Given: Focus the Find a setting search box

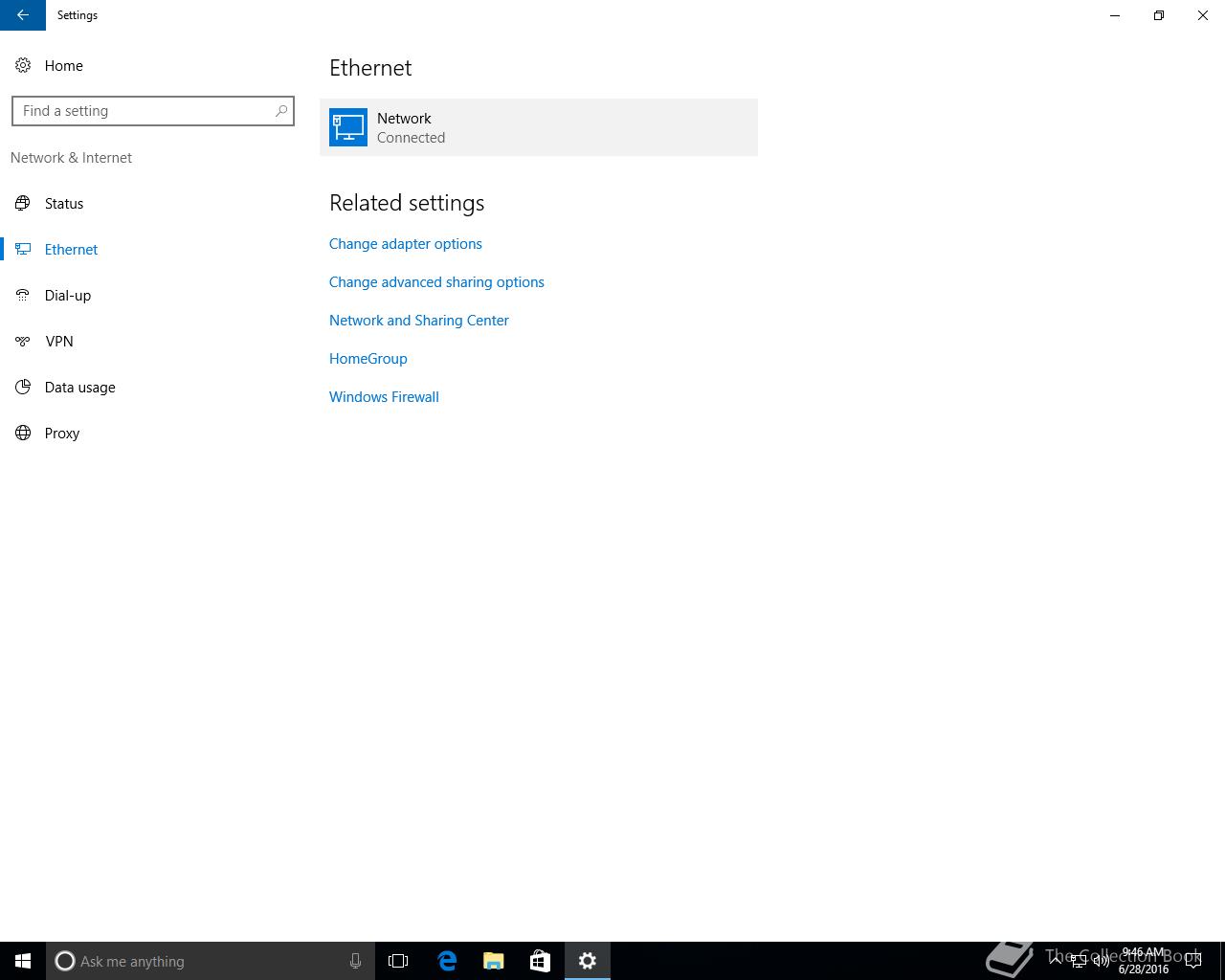Looking at the screenshot, I should 153,111.
